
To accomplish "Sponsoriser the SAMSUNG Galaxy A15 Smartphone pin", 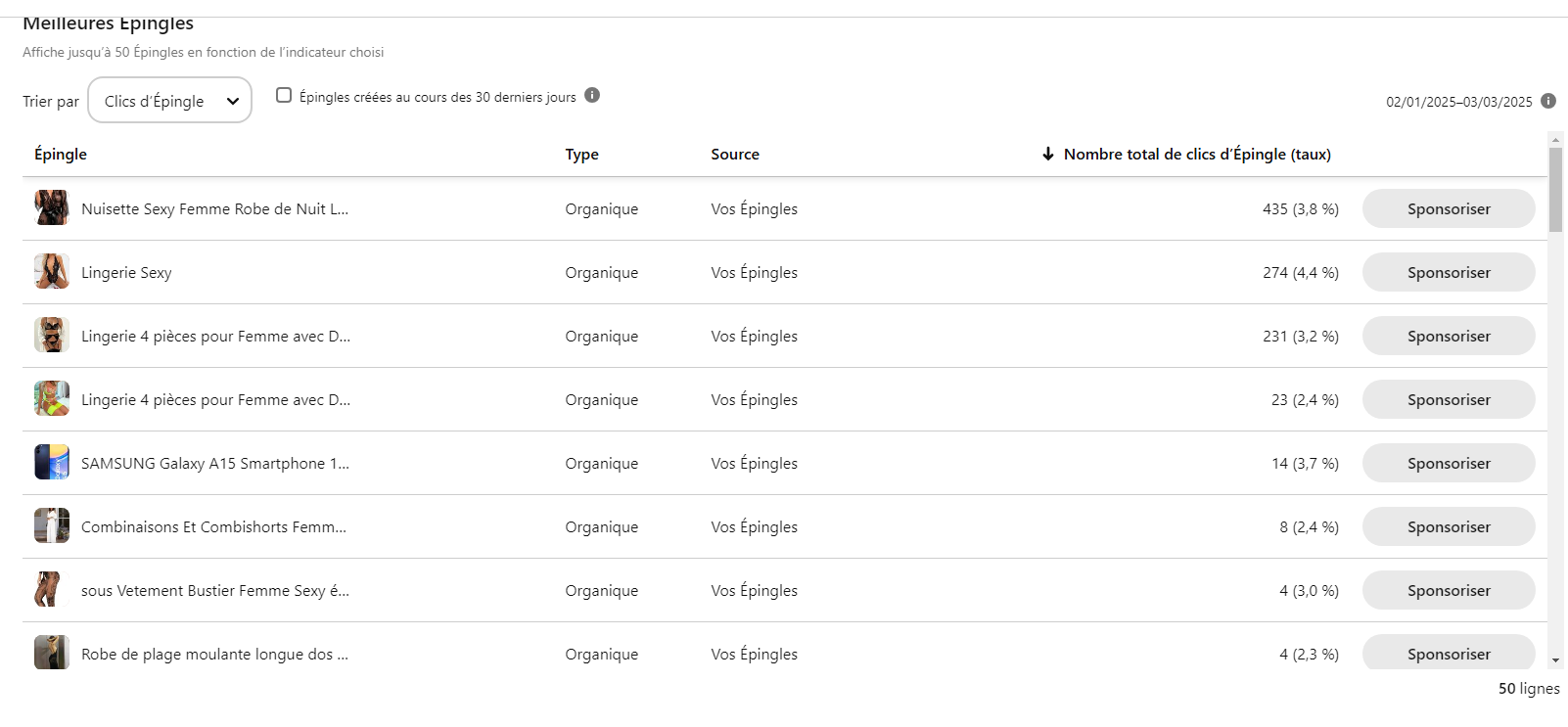I will [1449, 463].
